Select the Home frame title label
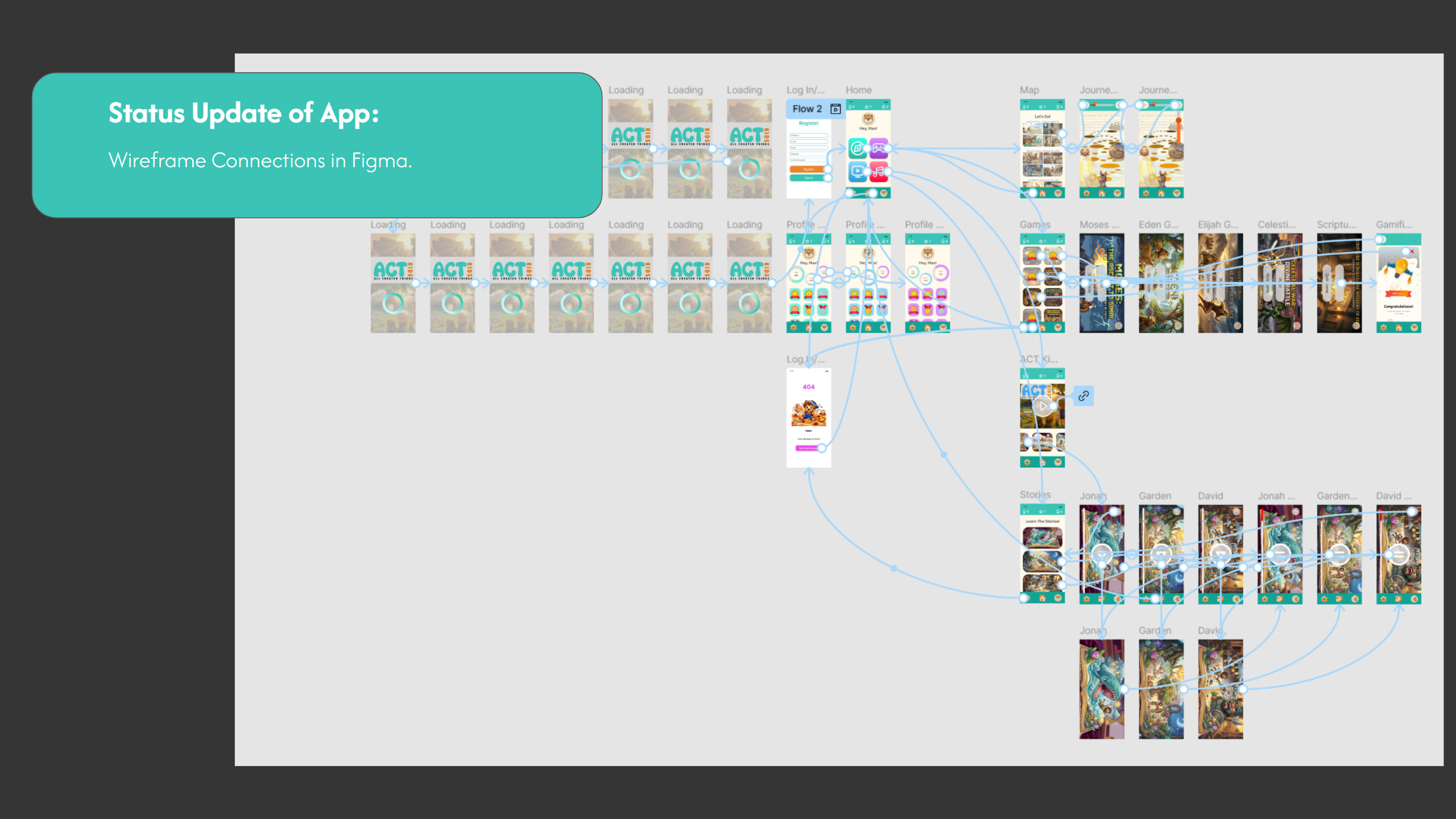The height and width of the screenshot is (819, 1456). tap(858, 90)
